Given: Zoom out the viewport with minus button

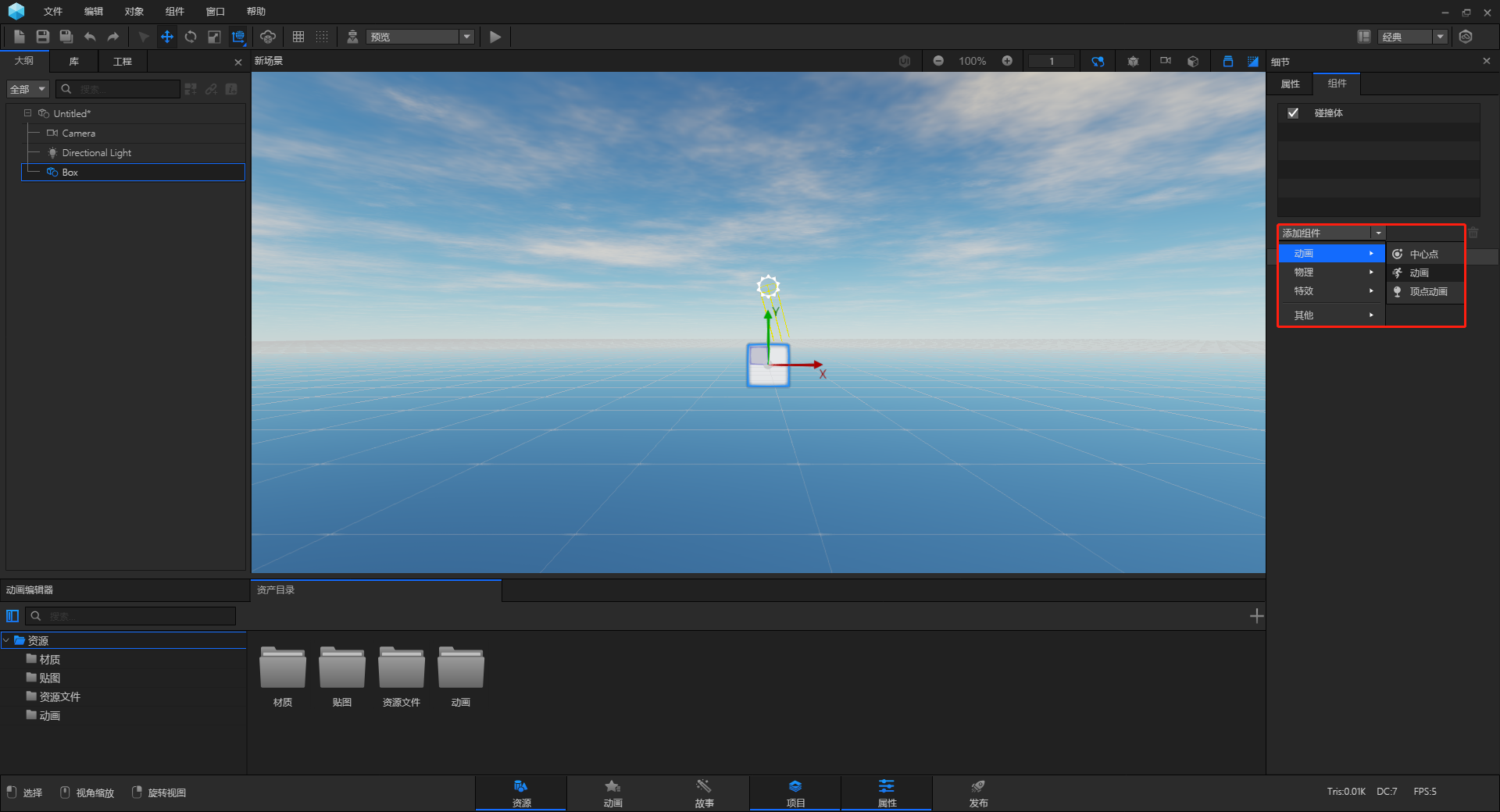Looking at the screenshot, I should click(938, 61).
